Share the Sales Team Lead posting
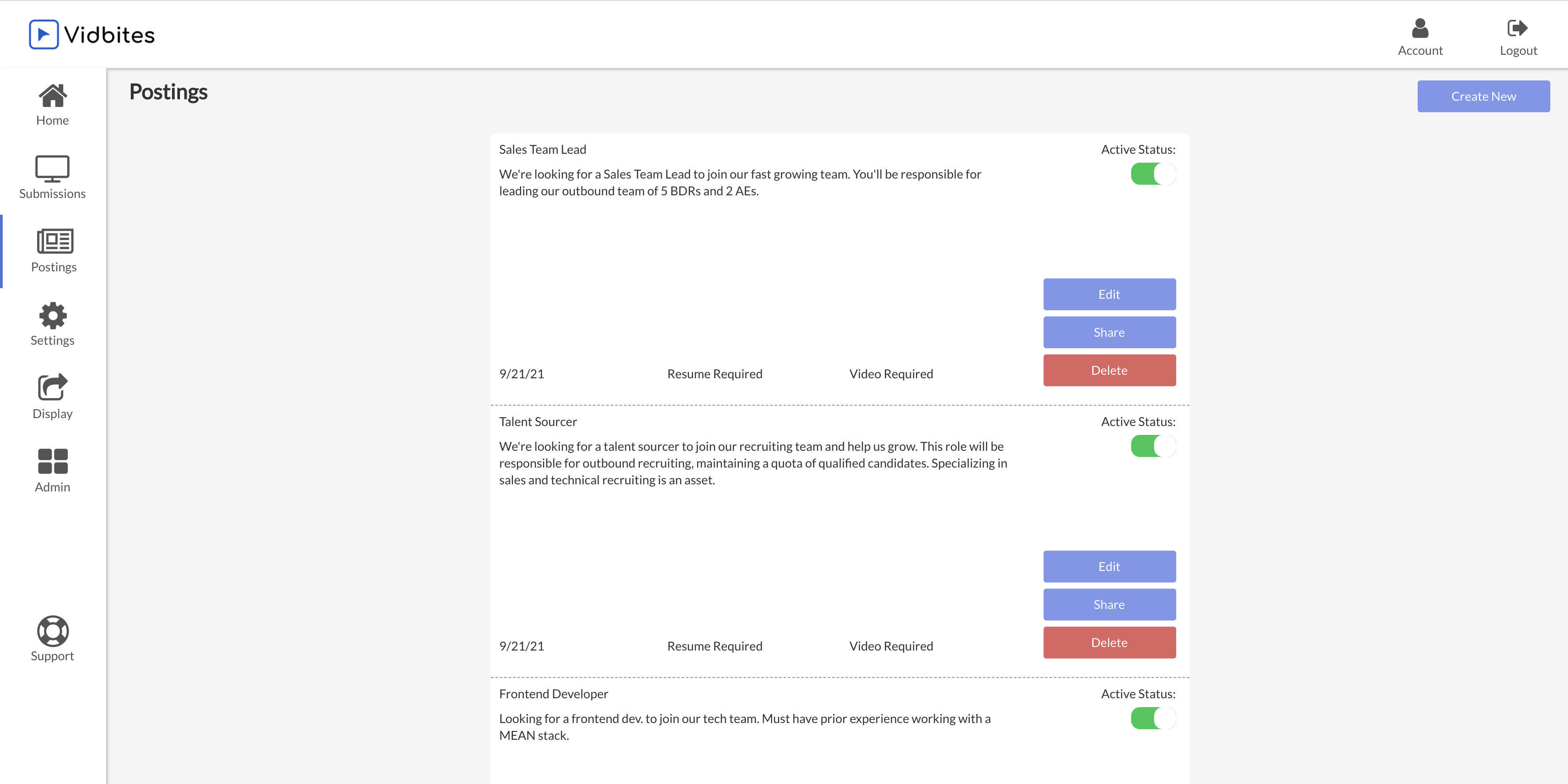 click(1109, 333)
